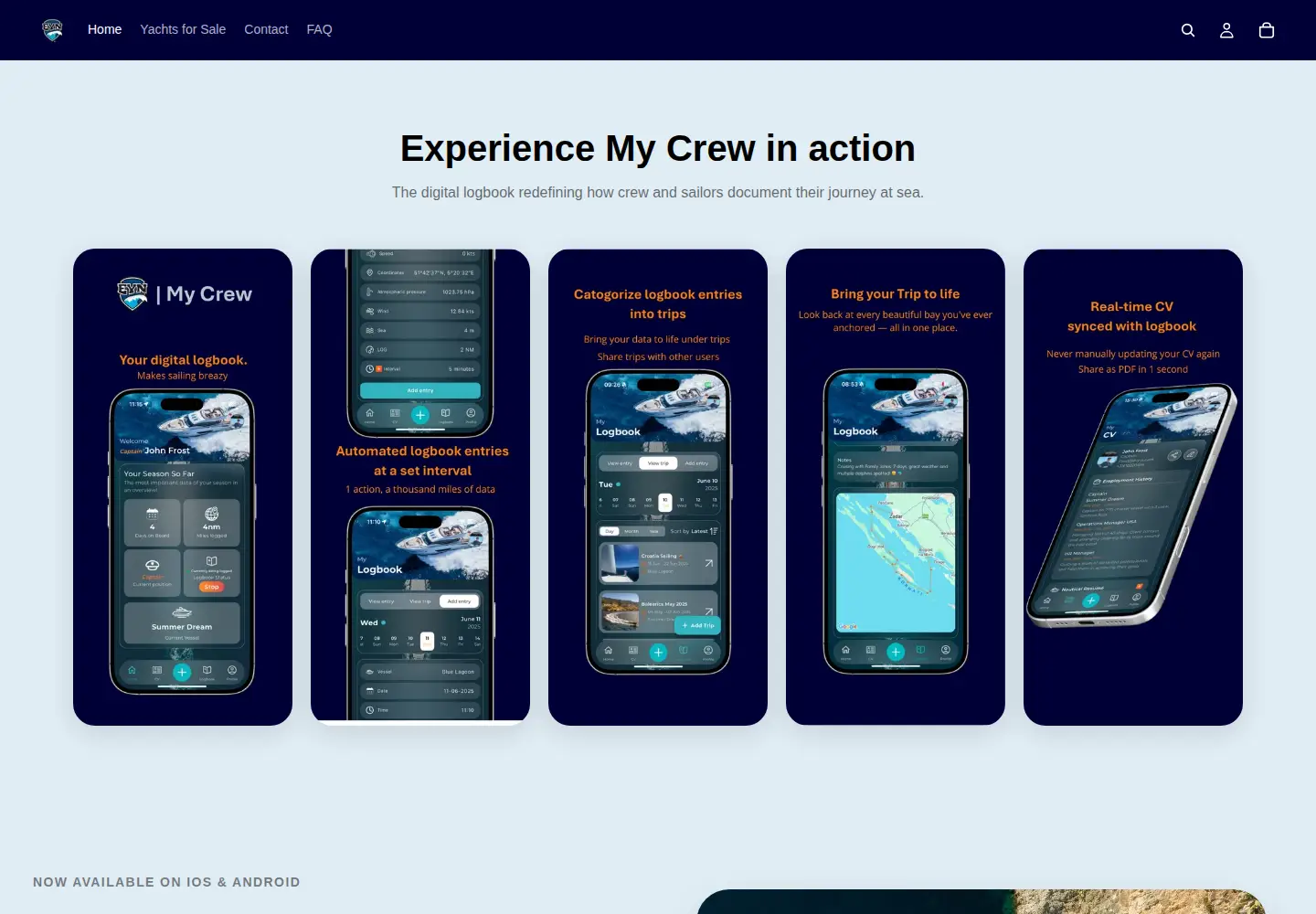The width and height of the screenshot is (1316, 914).
Task: Open the 'Your digital logbook' My Crew card
Action: click(183, 487)
